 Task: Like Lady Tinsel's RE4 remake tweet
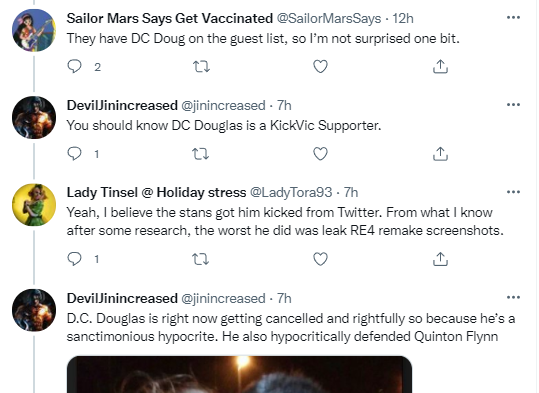point(320,259)
